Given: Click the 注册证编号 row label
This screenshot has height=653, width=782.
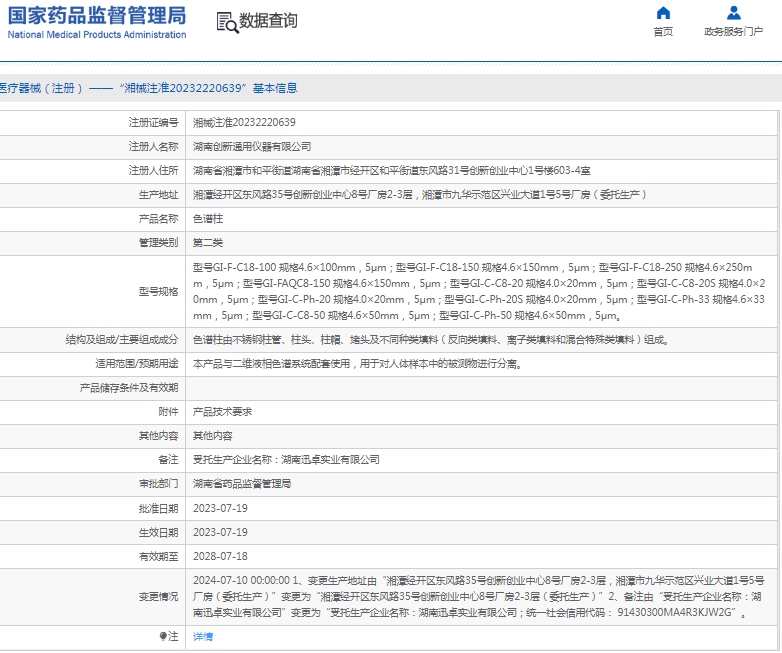Looking at the screenshot, I should coord(154,123).
